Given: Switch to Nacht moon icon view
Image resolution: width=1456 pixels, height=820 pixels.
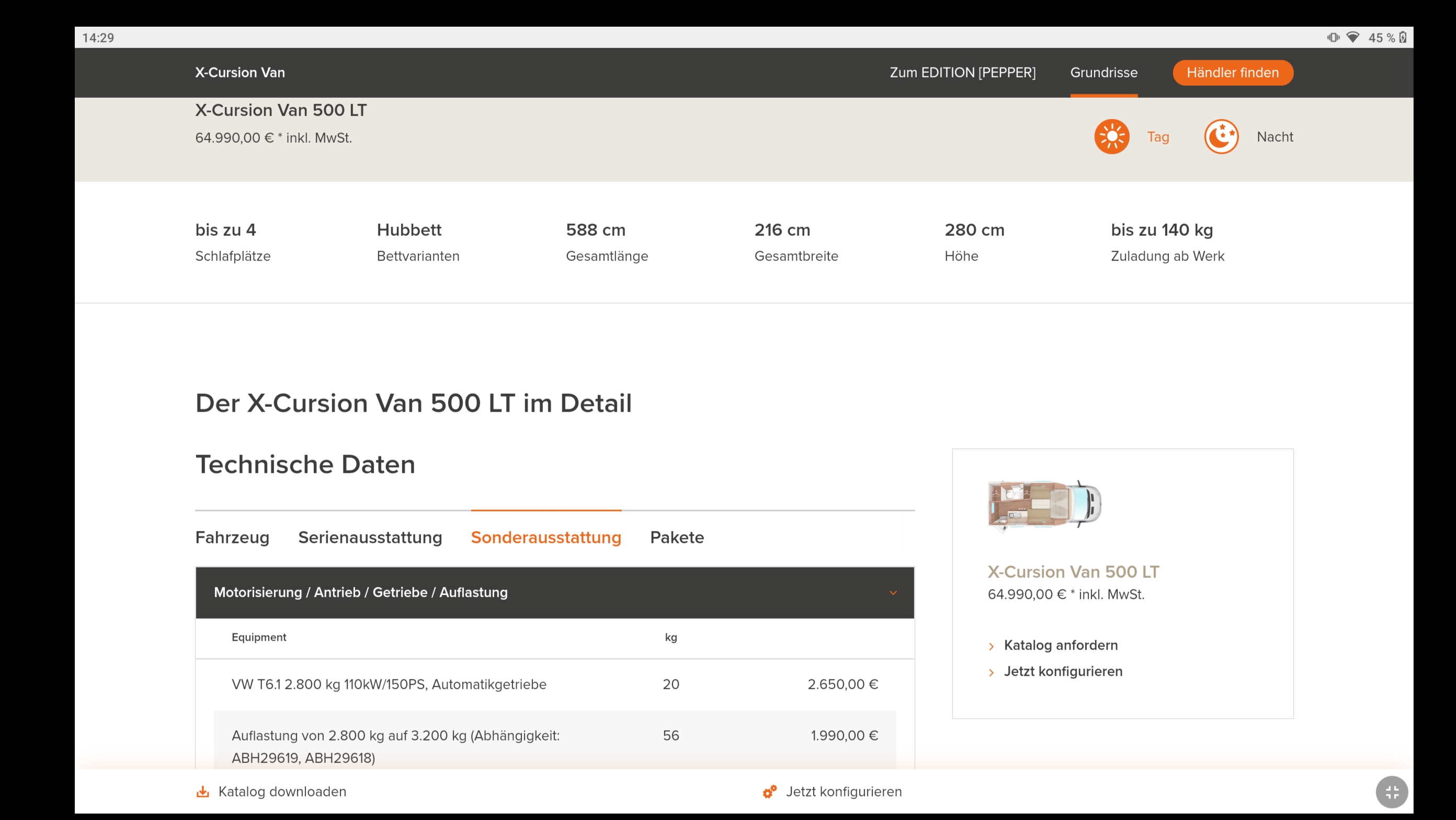Looking at the screenshot, I should click(x=1221, y=137).
